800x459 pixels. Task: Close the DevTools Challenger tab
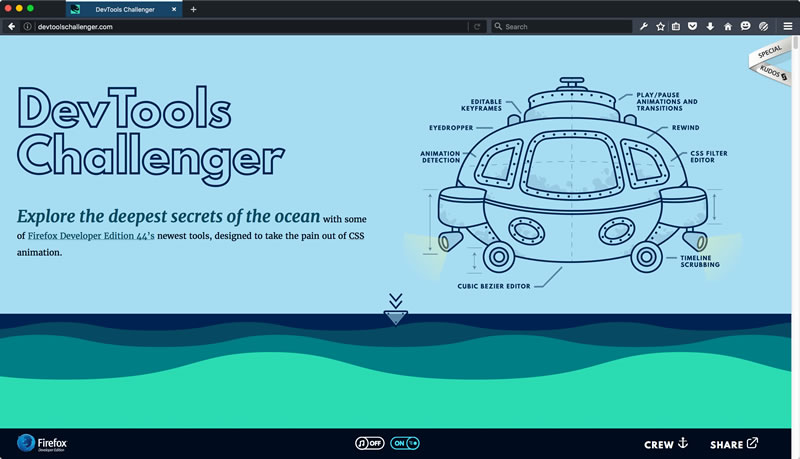[x=174, y=9]
